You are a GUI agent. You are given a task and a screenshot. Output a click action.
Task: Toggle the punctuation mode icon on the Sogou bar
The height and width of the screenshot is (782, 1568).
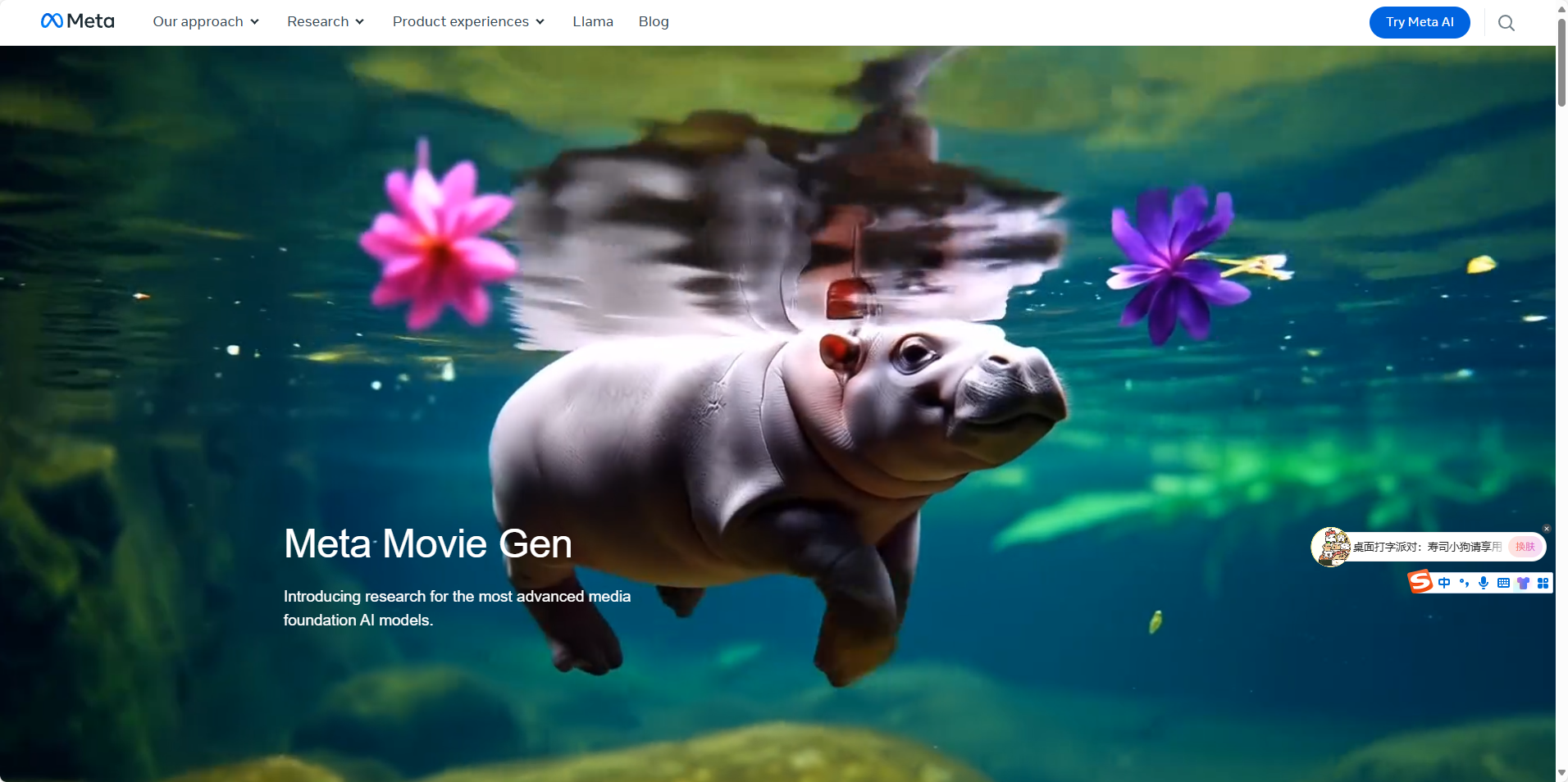[1464, 583]
